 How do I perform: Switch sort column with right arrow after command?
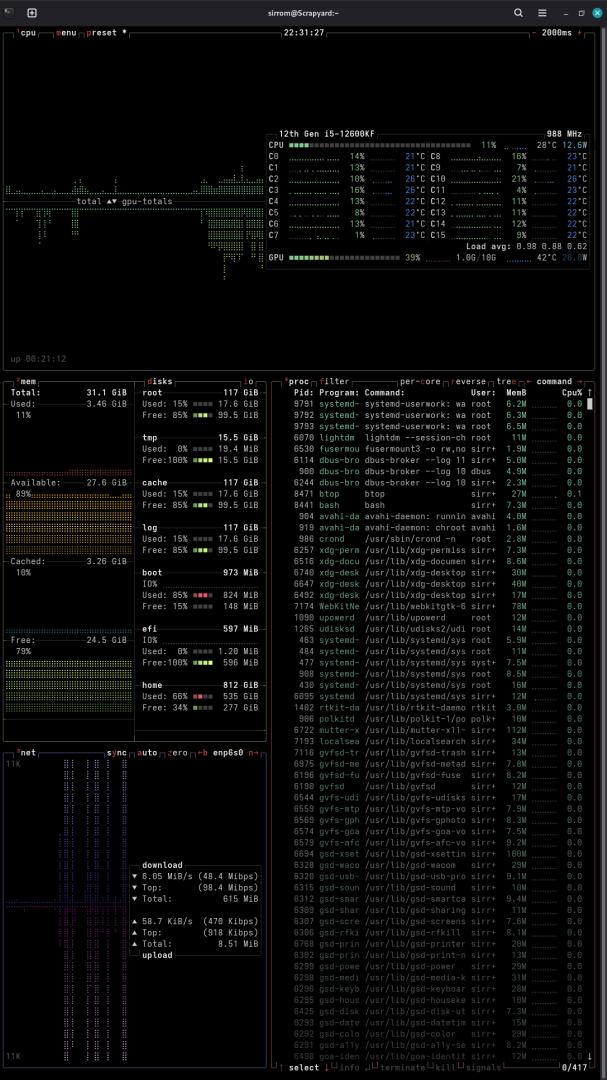click(580, 381)
